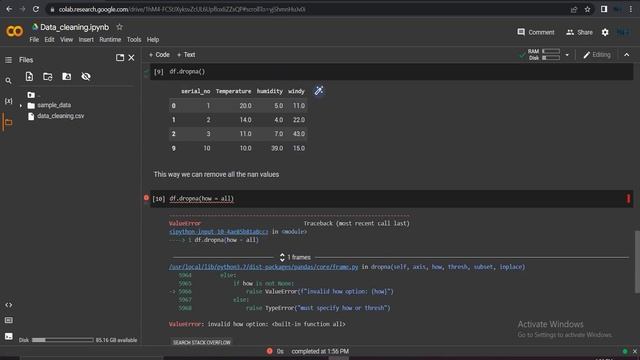Toggle show hidden files eye icon
This screenshot has height=360, width=640.
(86, 76)
